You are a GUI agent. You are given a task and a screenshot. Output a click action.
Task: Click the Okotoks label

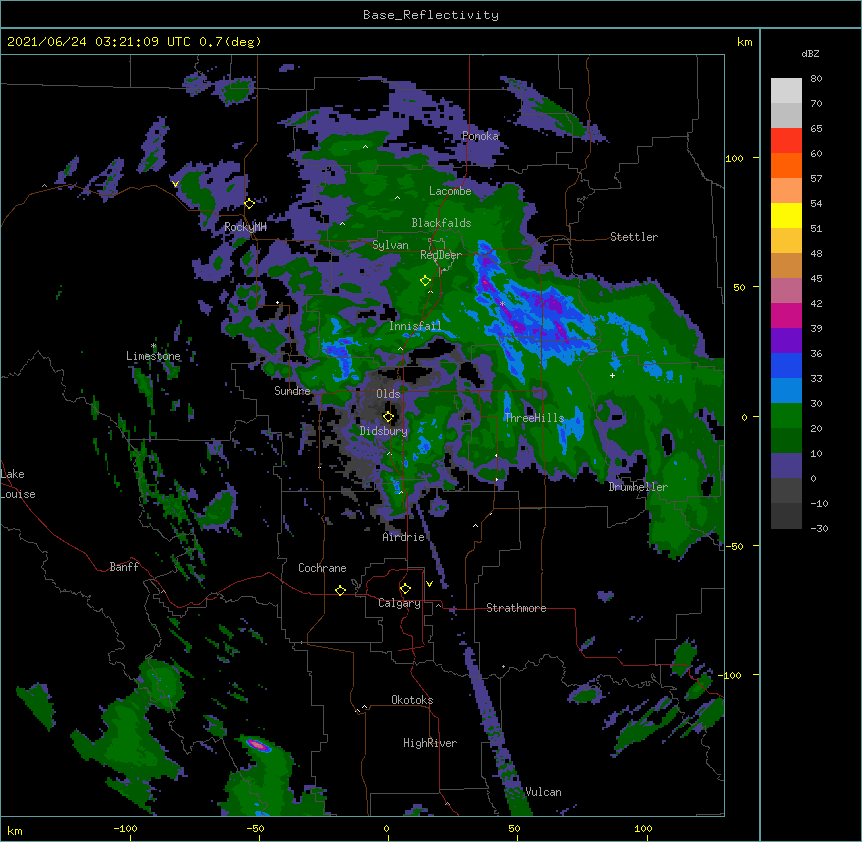(412, 700)
